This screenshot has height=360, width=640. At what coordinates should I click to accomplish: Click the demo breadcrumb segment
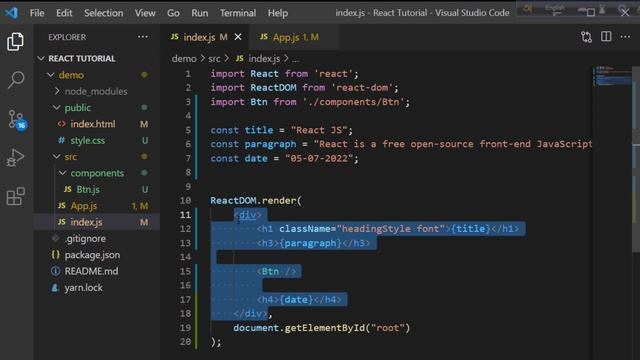click(184, 59)
